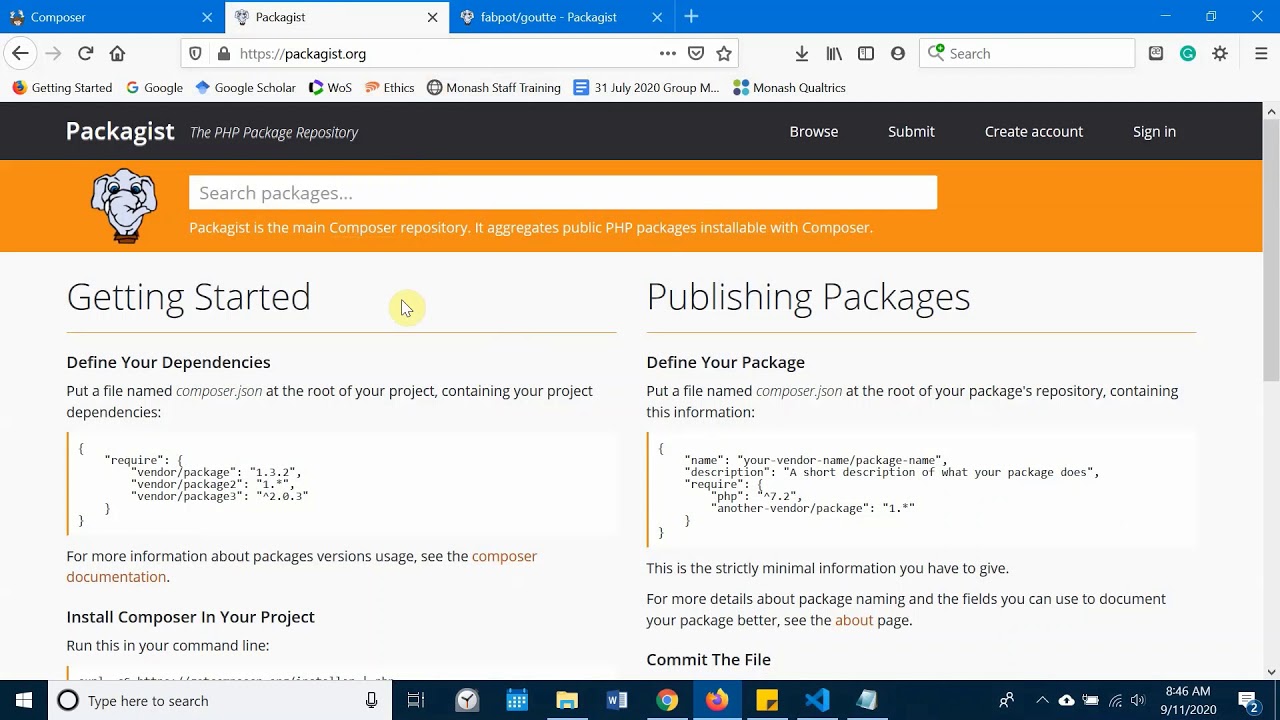Viewport: 1280px width, 720px height.
Task: Bookmark this page with star icon
Action: tap(724, 53)
